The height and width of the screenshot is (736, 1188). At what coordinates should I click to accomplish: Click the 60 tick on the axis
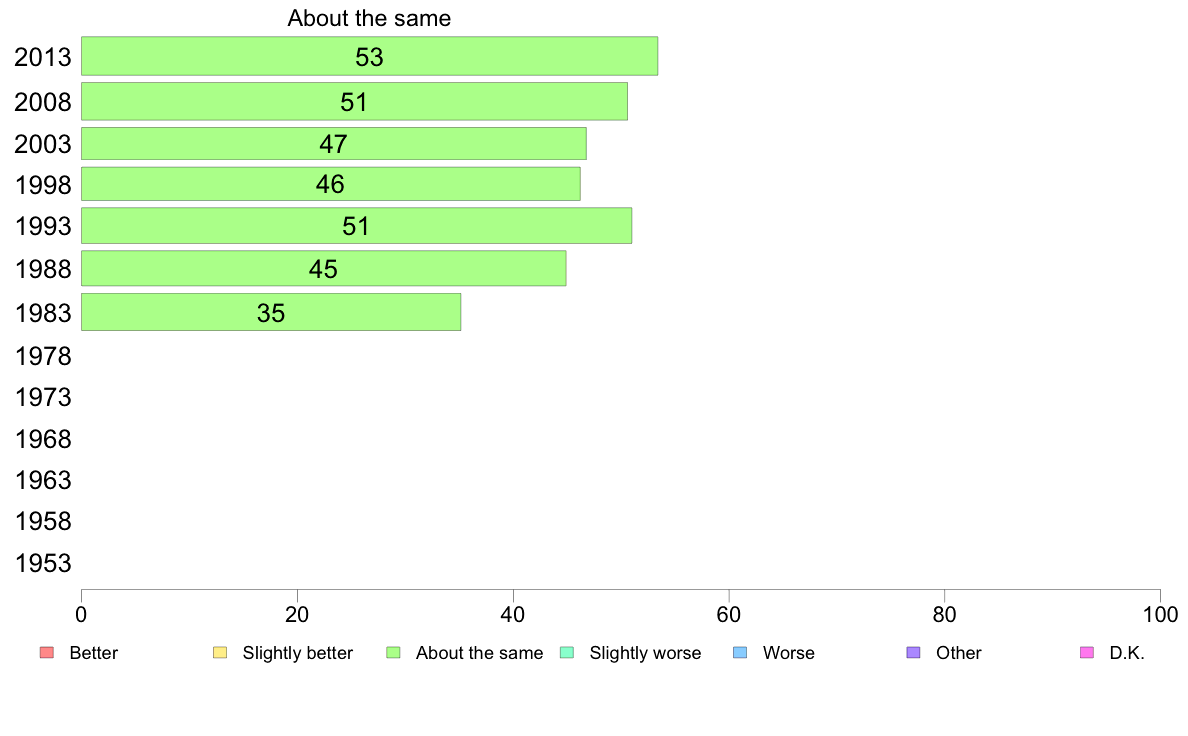coord(729,615)
